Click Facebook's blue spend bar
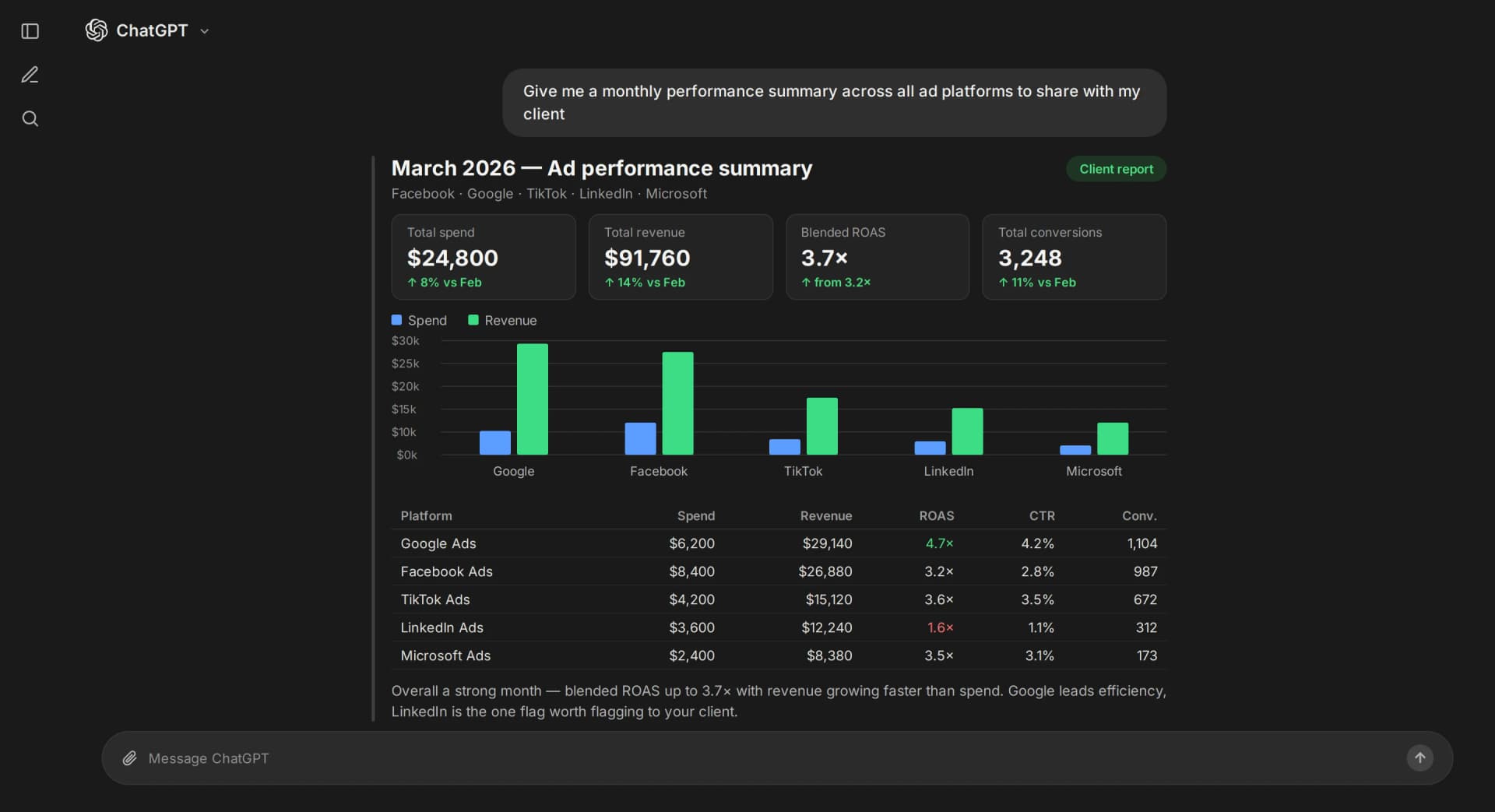The width and height of the screenshot is (1495, 812). coord(640,439)
